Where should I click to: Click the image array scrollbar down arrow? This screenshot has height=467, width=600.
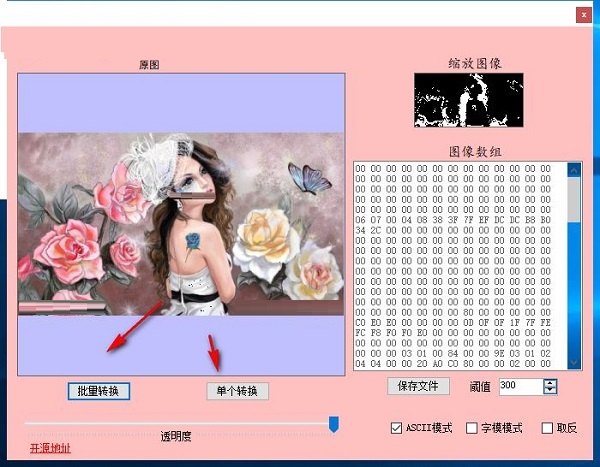[574, 362]
